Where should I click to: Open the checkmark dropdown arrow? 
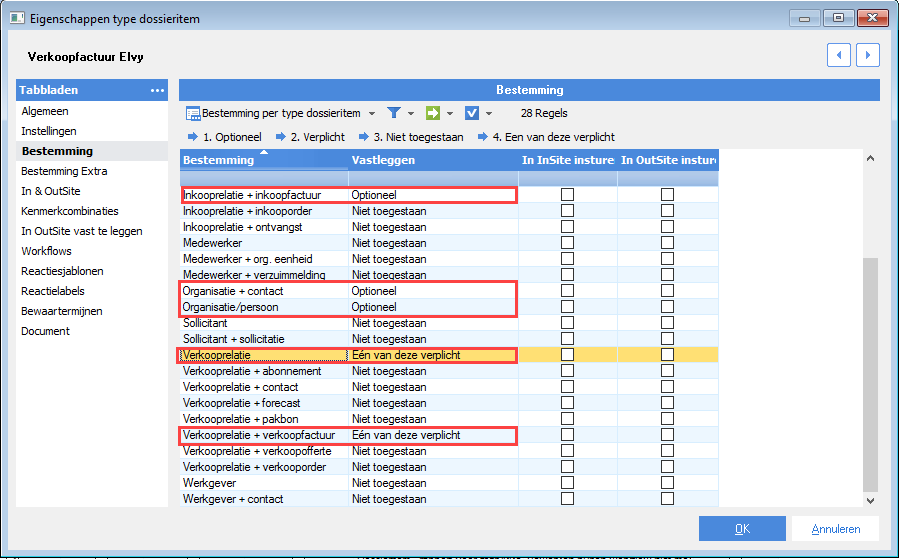pos(489,114)
